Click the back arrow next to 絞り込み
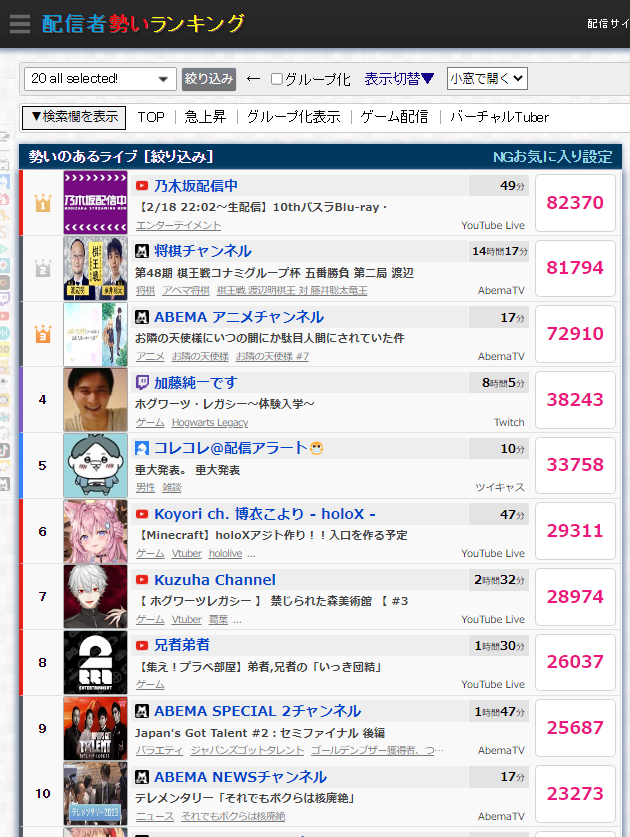The image size is (630, 837). click(253, 79)
